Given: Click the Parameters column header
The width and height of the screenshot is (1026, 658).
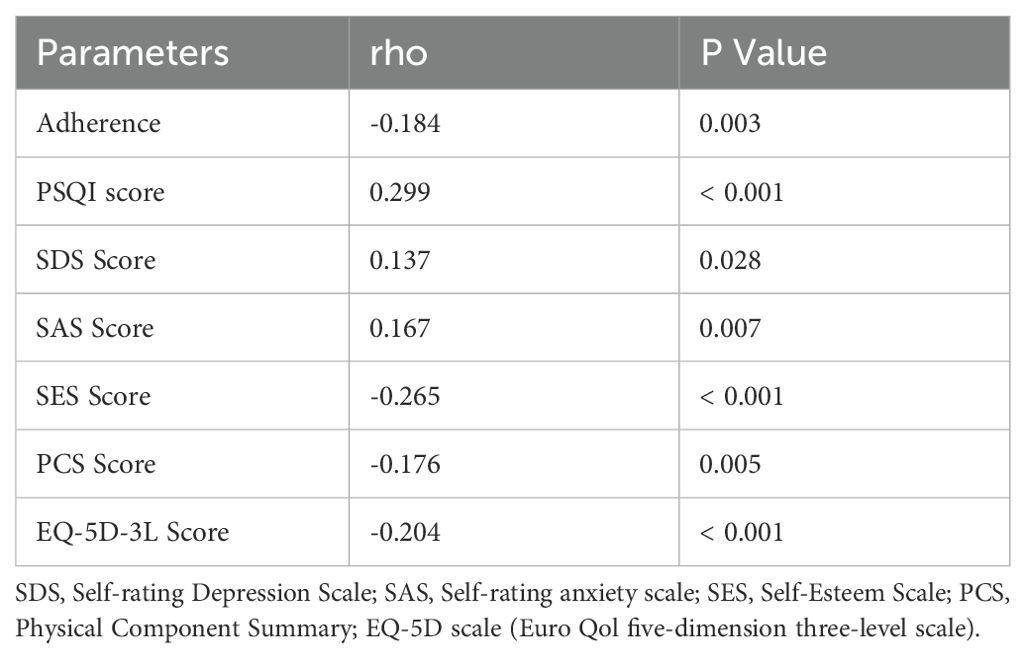Looking at the screenshot, I should pos(132,53).
